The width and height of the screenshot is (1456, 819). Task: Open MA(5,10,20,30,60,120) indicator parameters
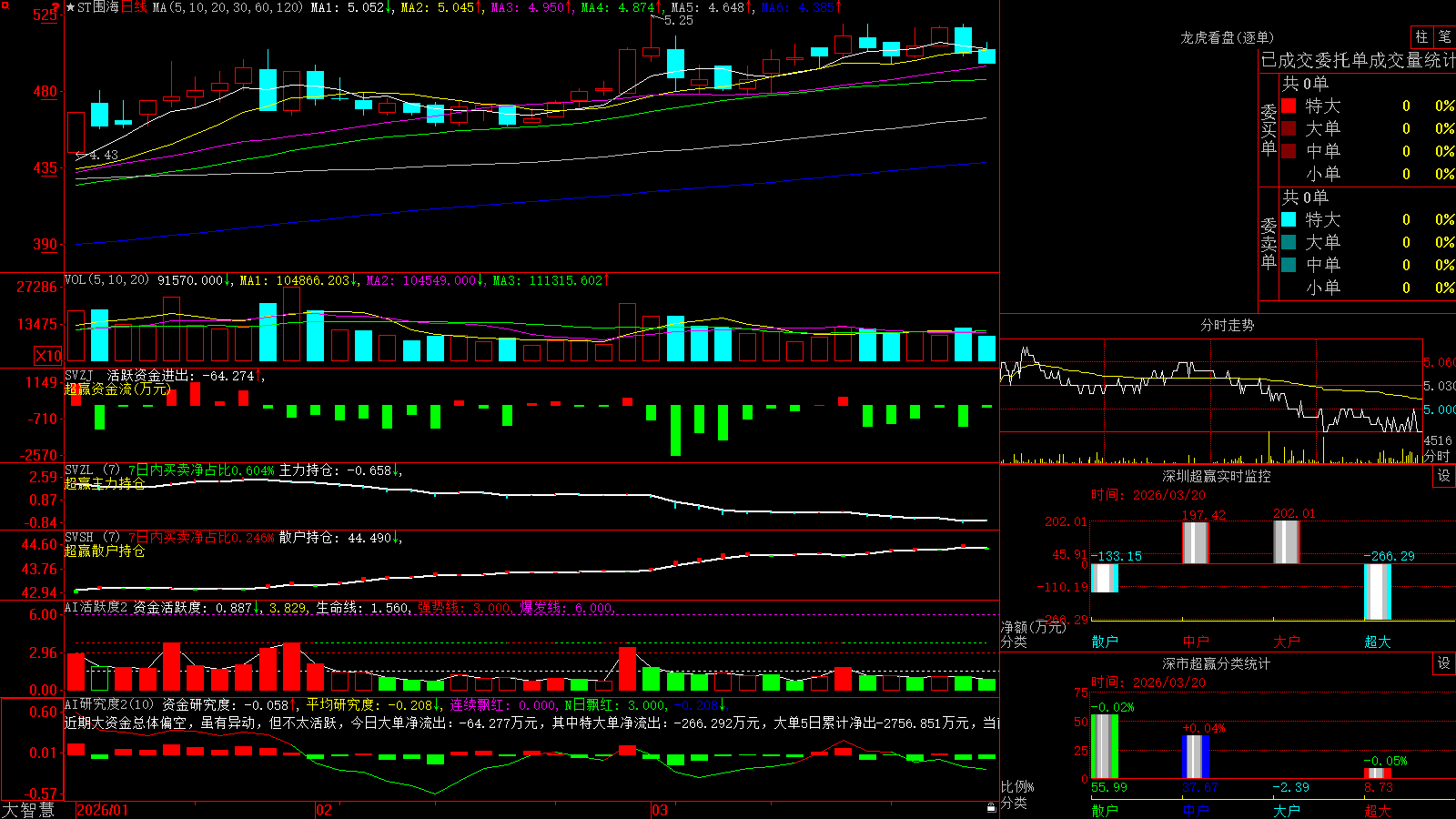coord(227,7)
